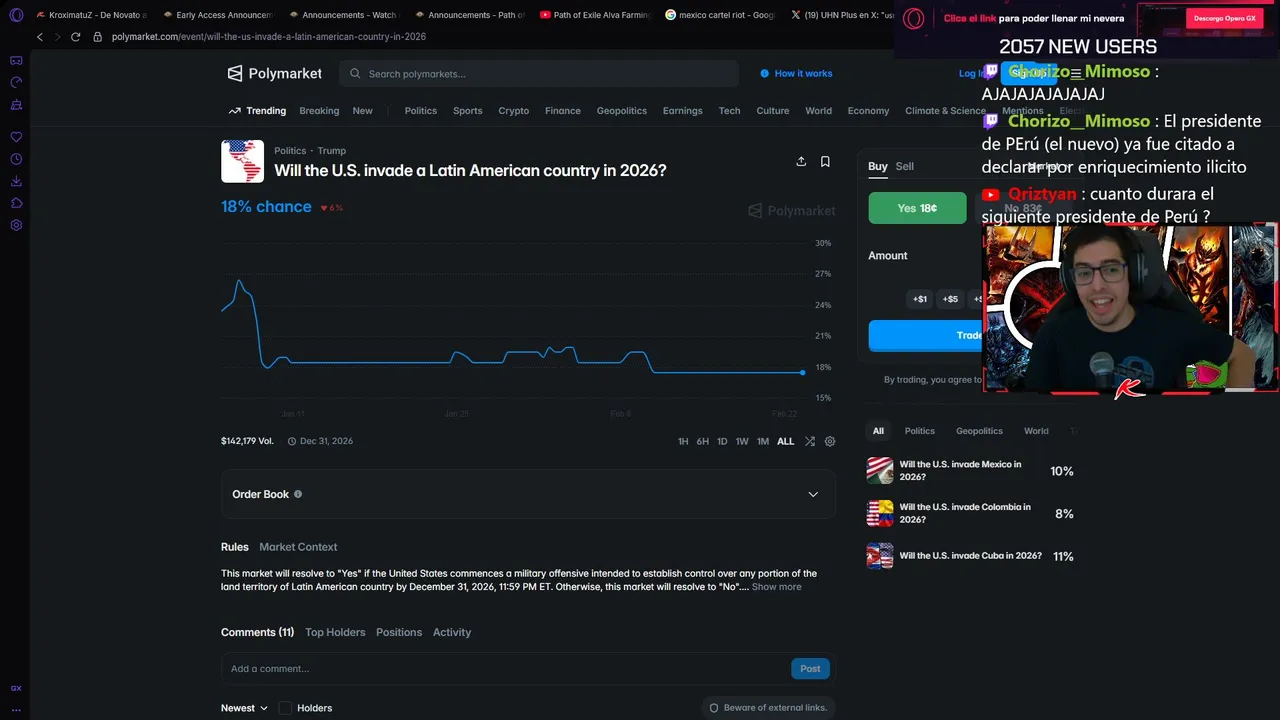Share this market via the share icon
This screenshot has height=720, width=1280.
click(801, 161)
